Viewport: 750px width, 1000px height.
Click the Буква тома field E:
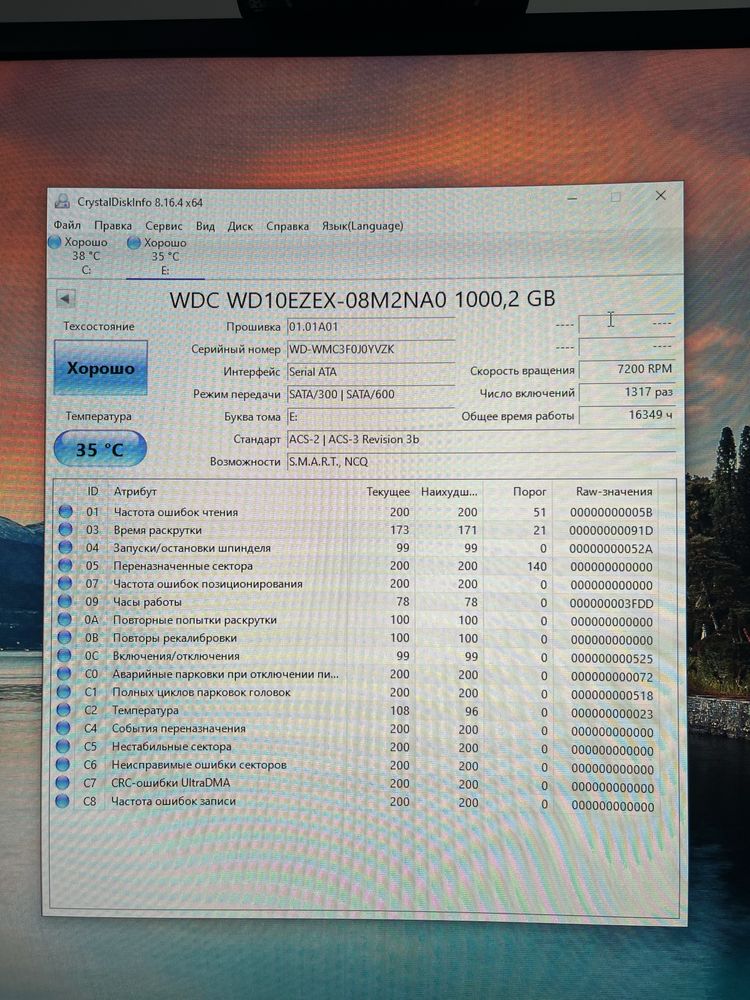[371, 417]
